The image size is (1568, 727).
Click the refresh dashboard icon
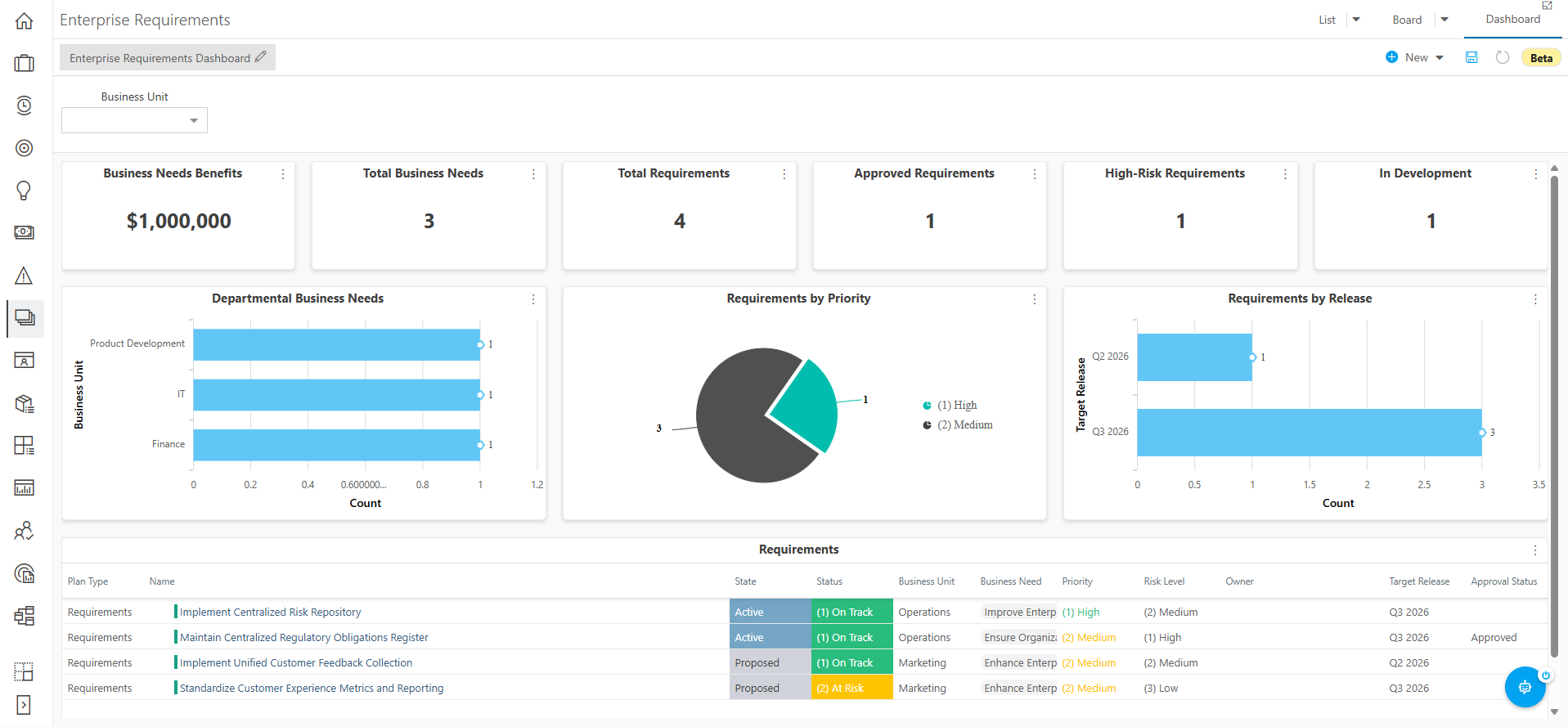tap(1503, 57)
